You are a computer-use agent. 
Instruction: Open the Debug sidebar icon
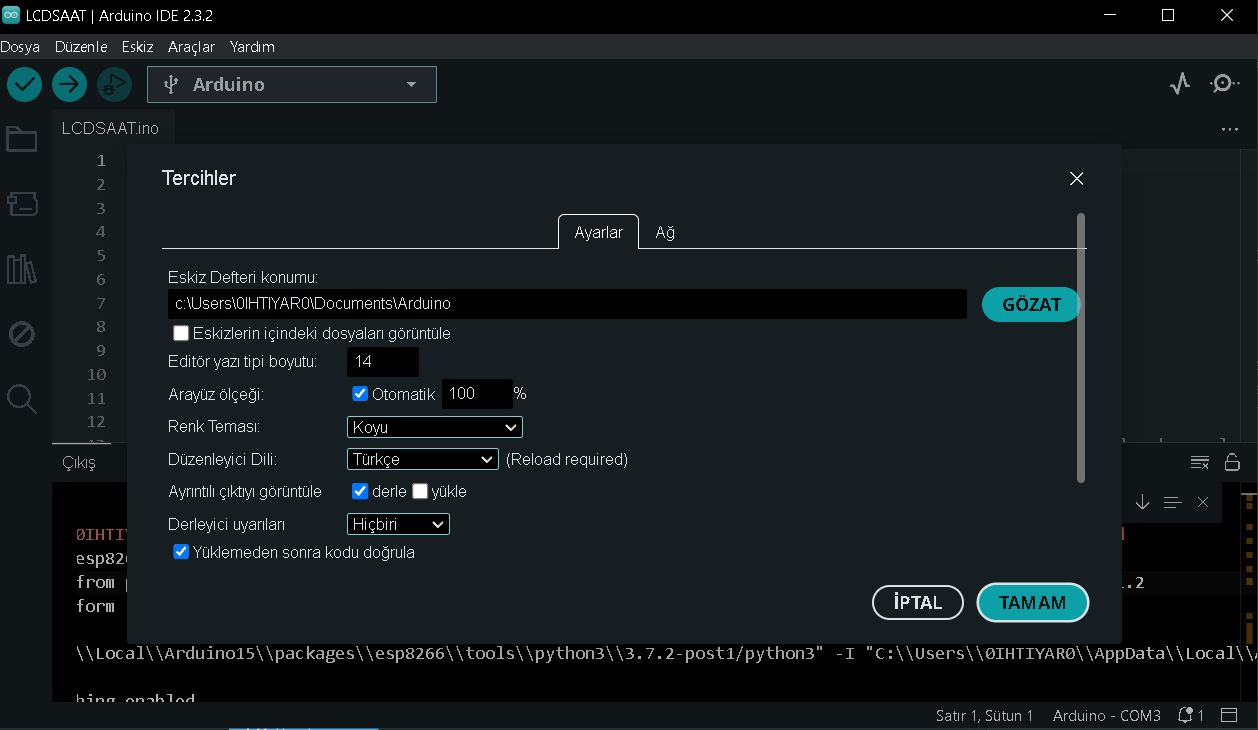22,334
